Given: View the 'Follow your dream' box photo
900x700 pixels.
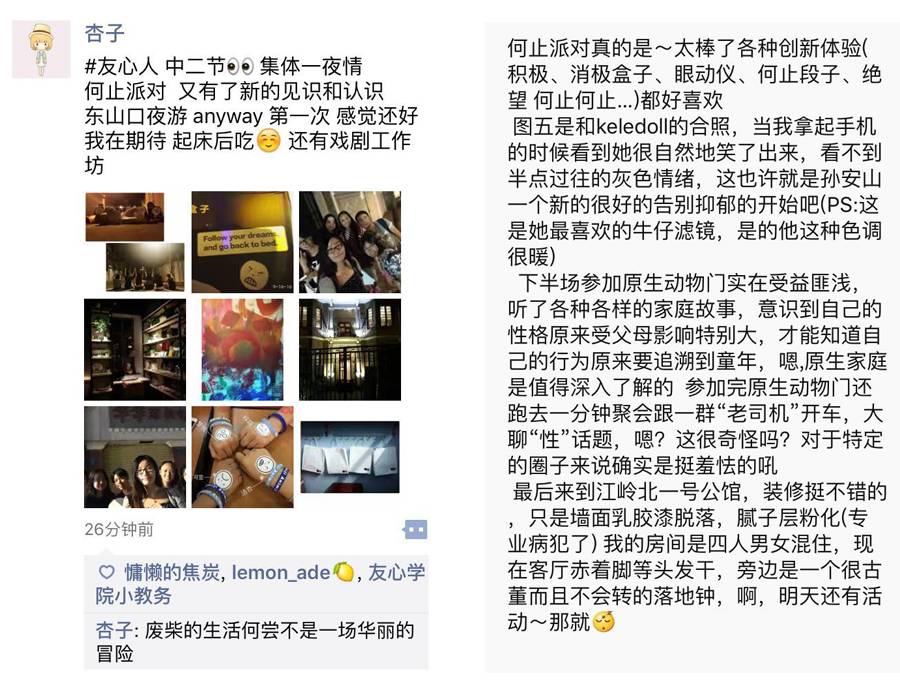Looking at the screenshot, I should (x=242, y=242).
